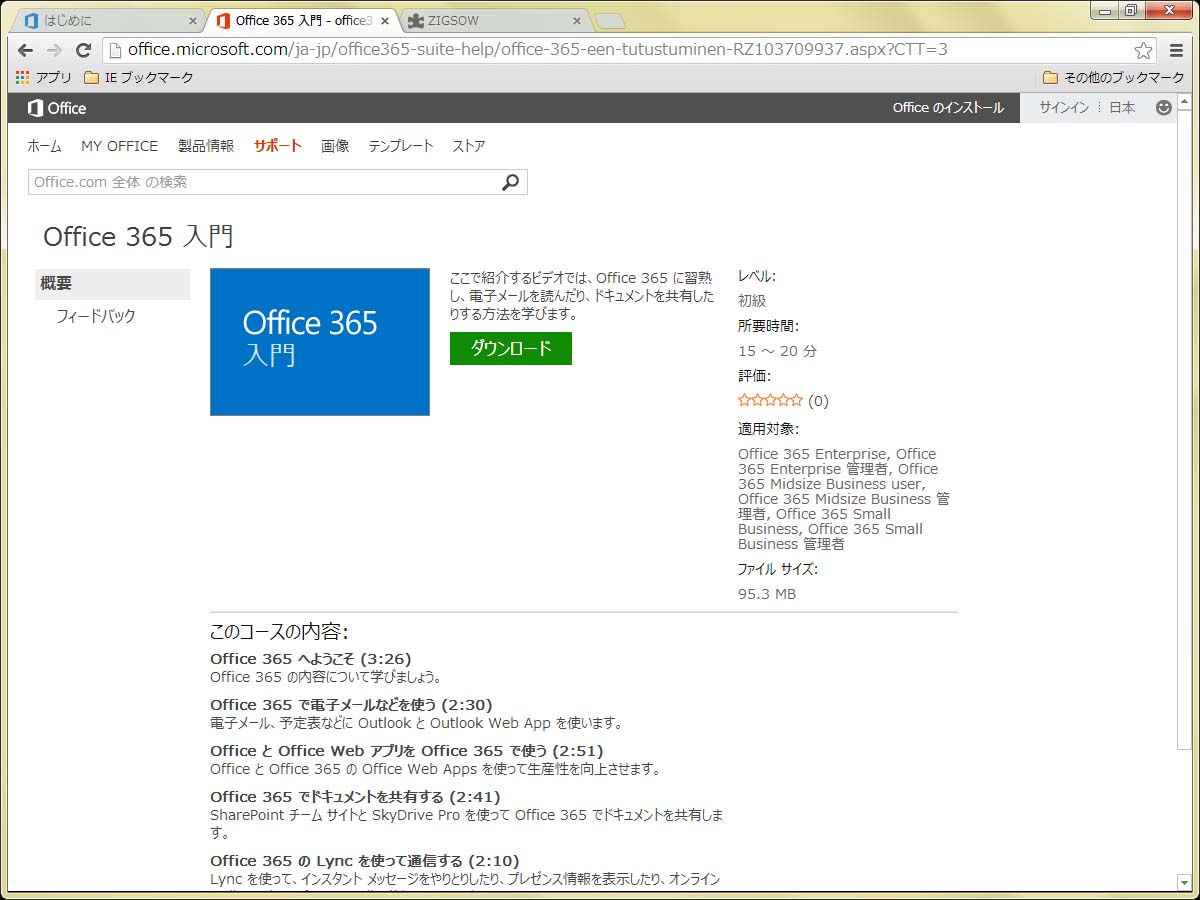
Task: Select 概要 in the sidebar
Action: (112, 283)
